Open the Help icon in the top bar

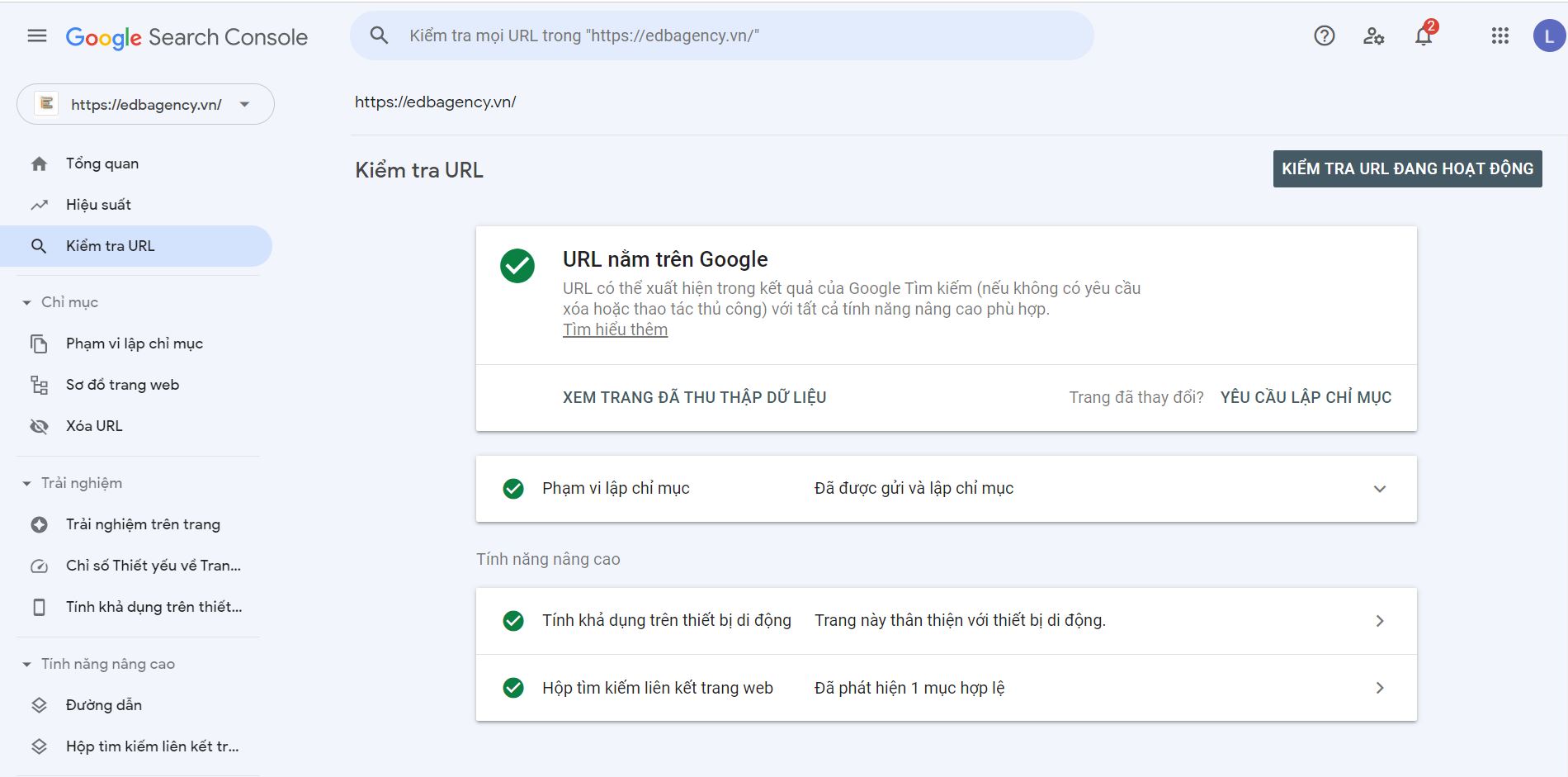pos(1324,36)
